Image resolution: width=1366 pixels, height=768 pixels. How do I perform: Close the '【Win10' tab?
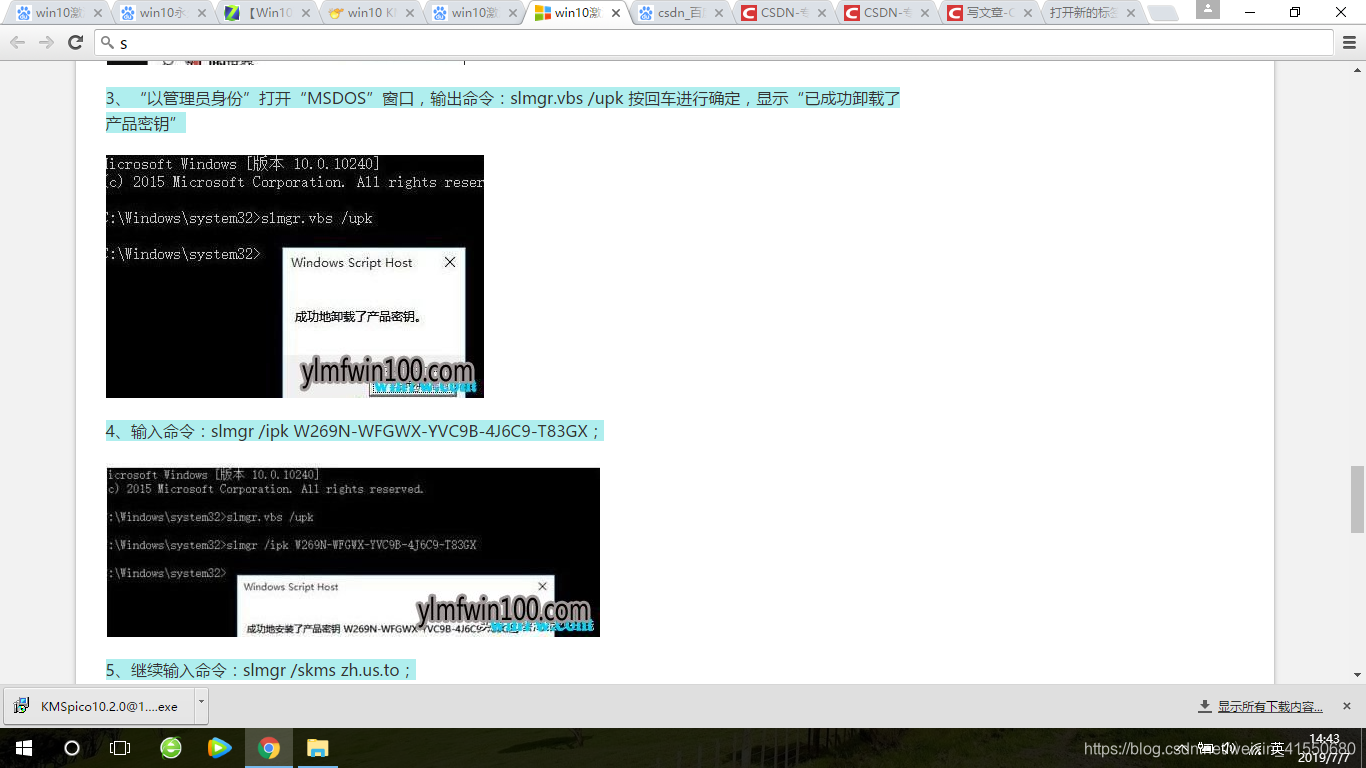pyautogui.click(x=306, y=13)
